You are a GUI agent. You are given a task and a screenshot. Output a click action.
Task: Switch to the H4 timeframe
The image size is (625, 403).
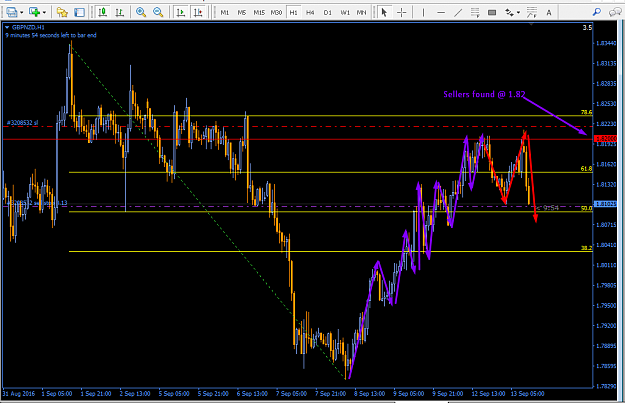(x=310, y=13)
